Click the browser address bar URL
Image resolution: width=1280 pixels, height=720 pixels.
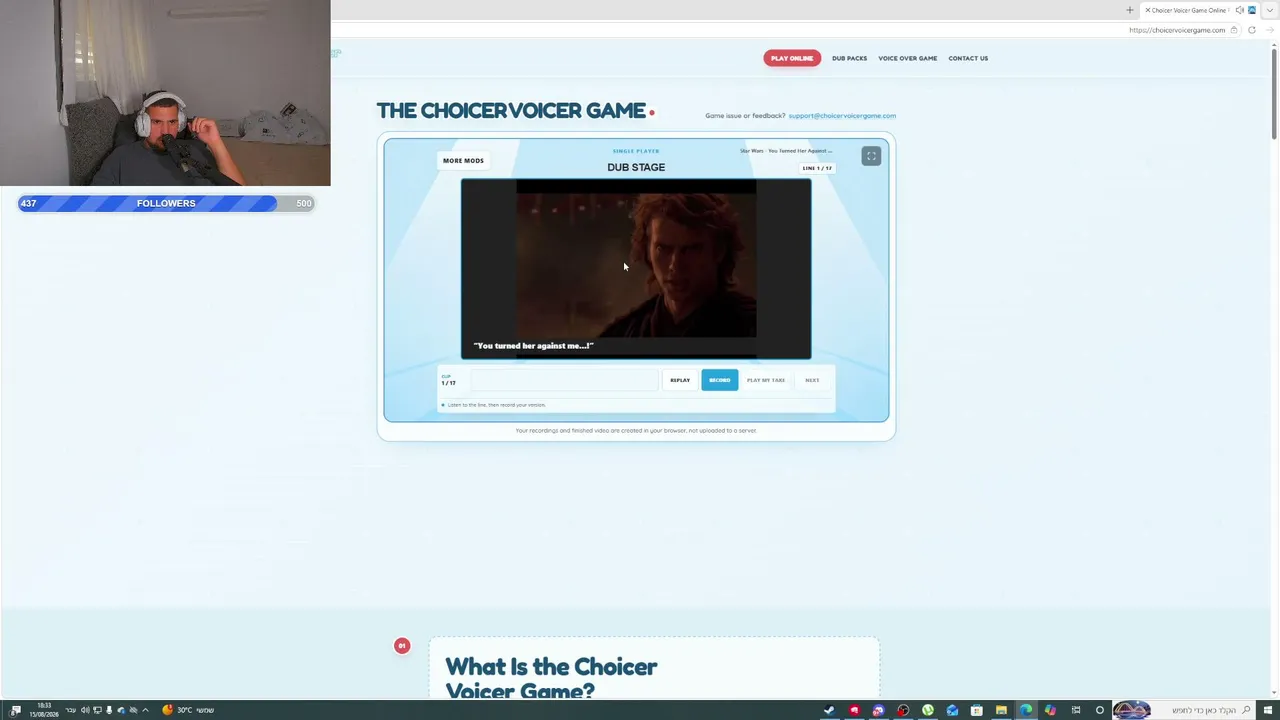click(1176, 30)
